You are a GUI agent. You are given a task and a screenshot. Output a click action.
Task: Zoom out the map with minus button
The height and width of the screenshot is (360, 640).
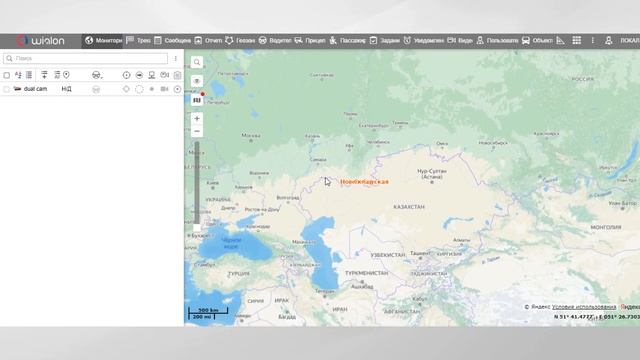(197, 131)
